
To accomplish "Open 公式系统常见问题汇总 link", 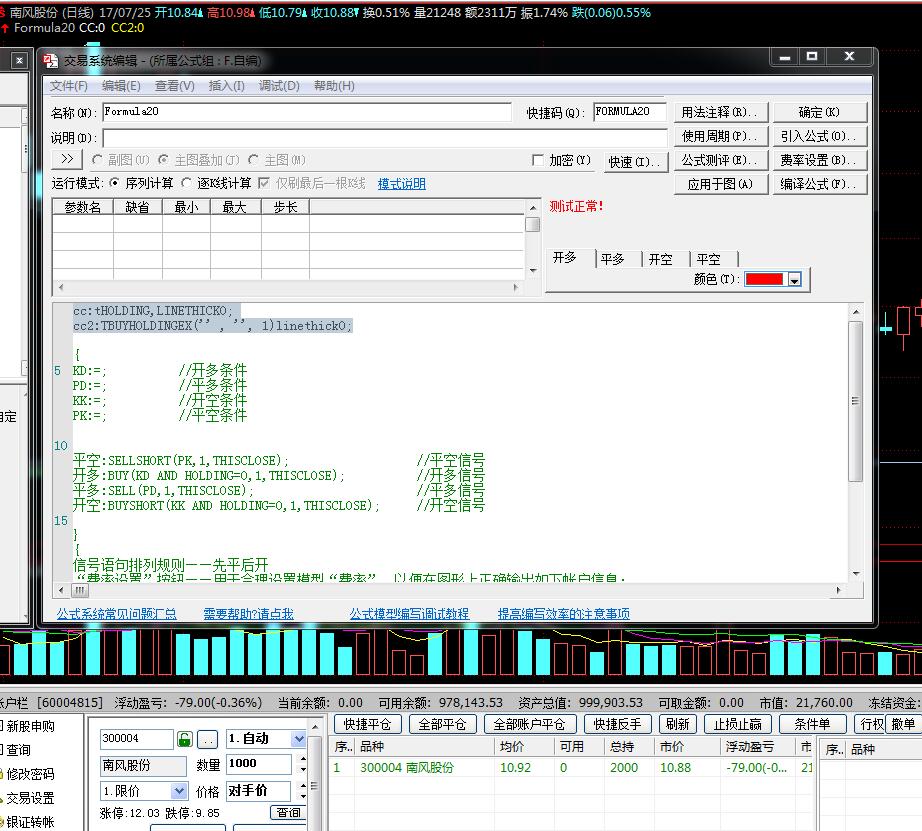I will click(x=116, y=614).
